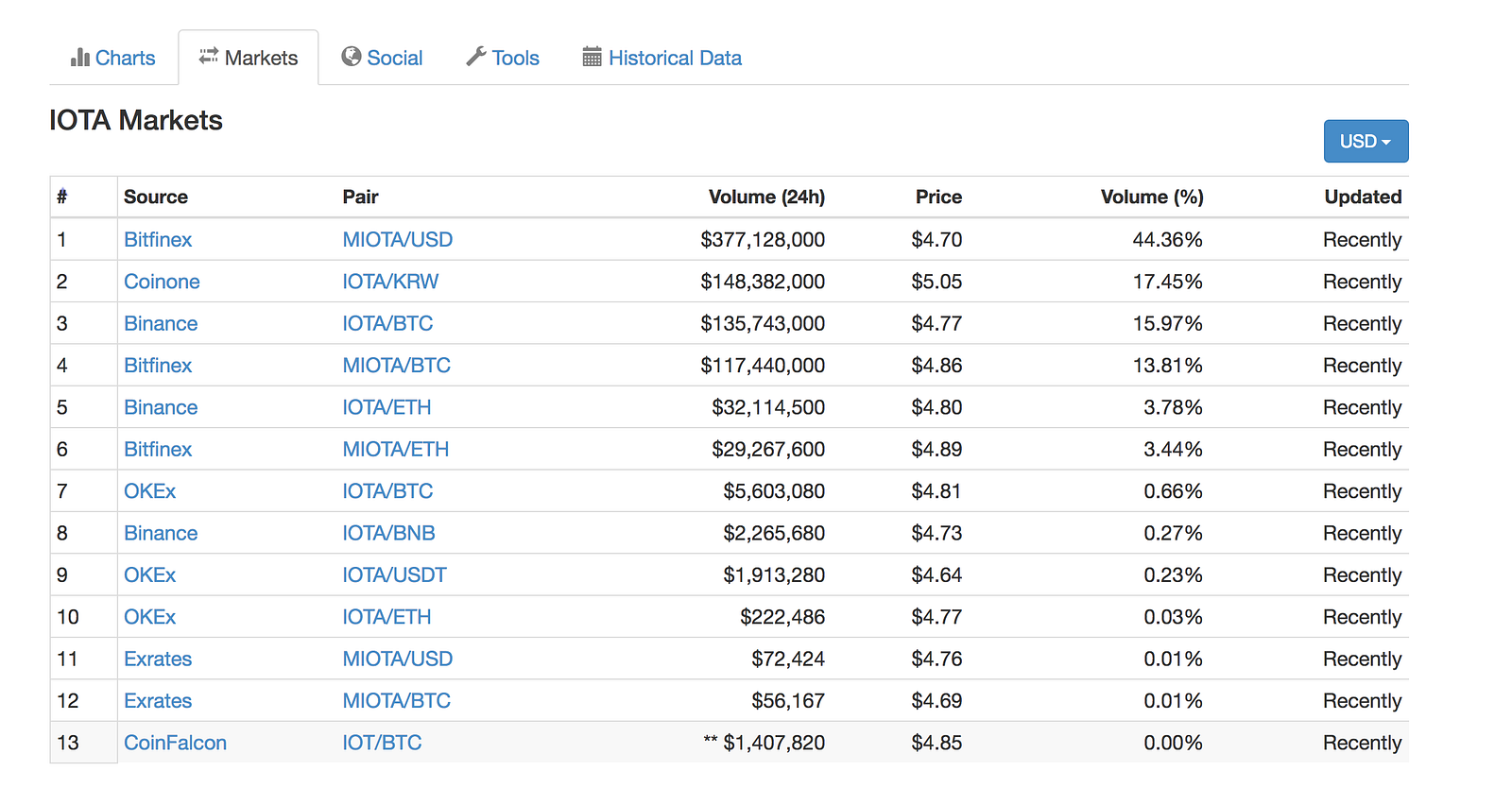Click the bar chart icon on Charts tab

coord(80,58)
